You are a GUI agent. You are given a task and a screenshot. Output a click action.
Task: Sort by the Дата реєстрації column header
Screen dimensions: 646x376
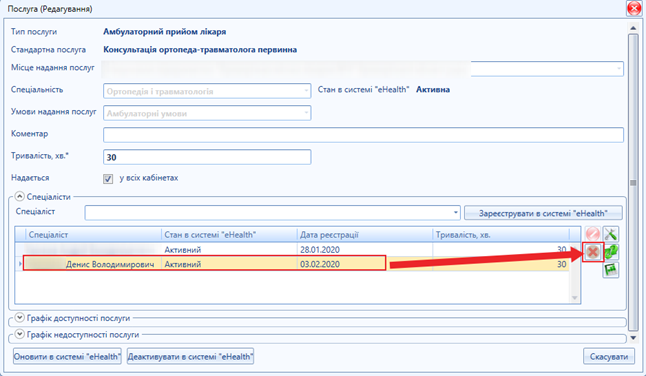[365, 235]
